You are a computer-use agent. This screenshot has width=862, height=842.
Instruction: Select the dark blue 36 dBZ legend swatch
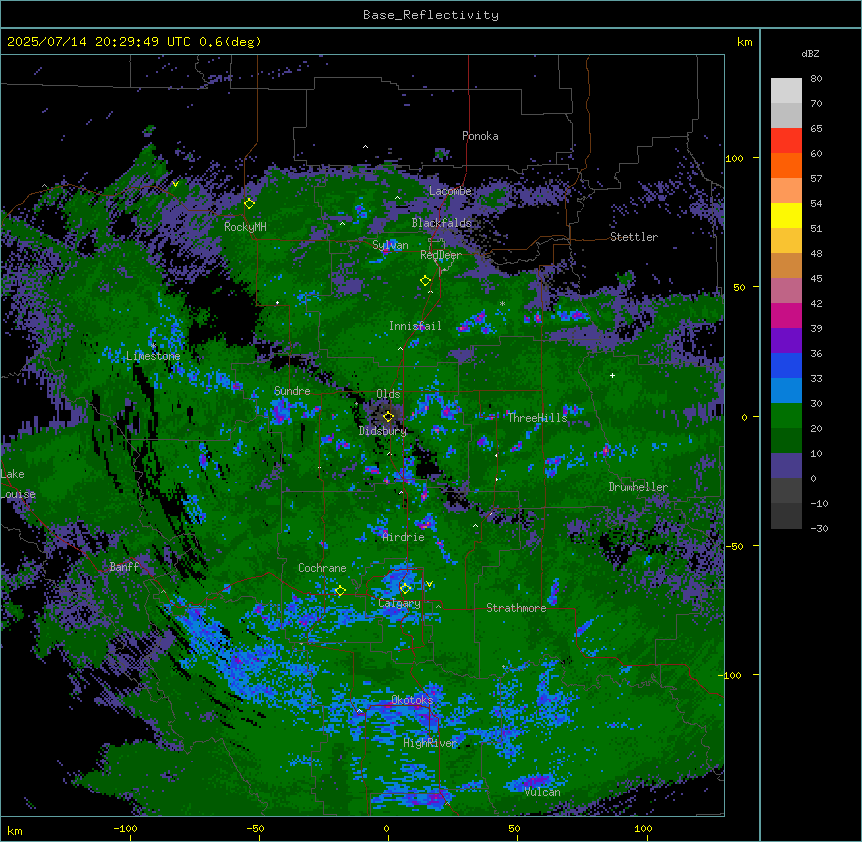[786, 365]
